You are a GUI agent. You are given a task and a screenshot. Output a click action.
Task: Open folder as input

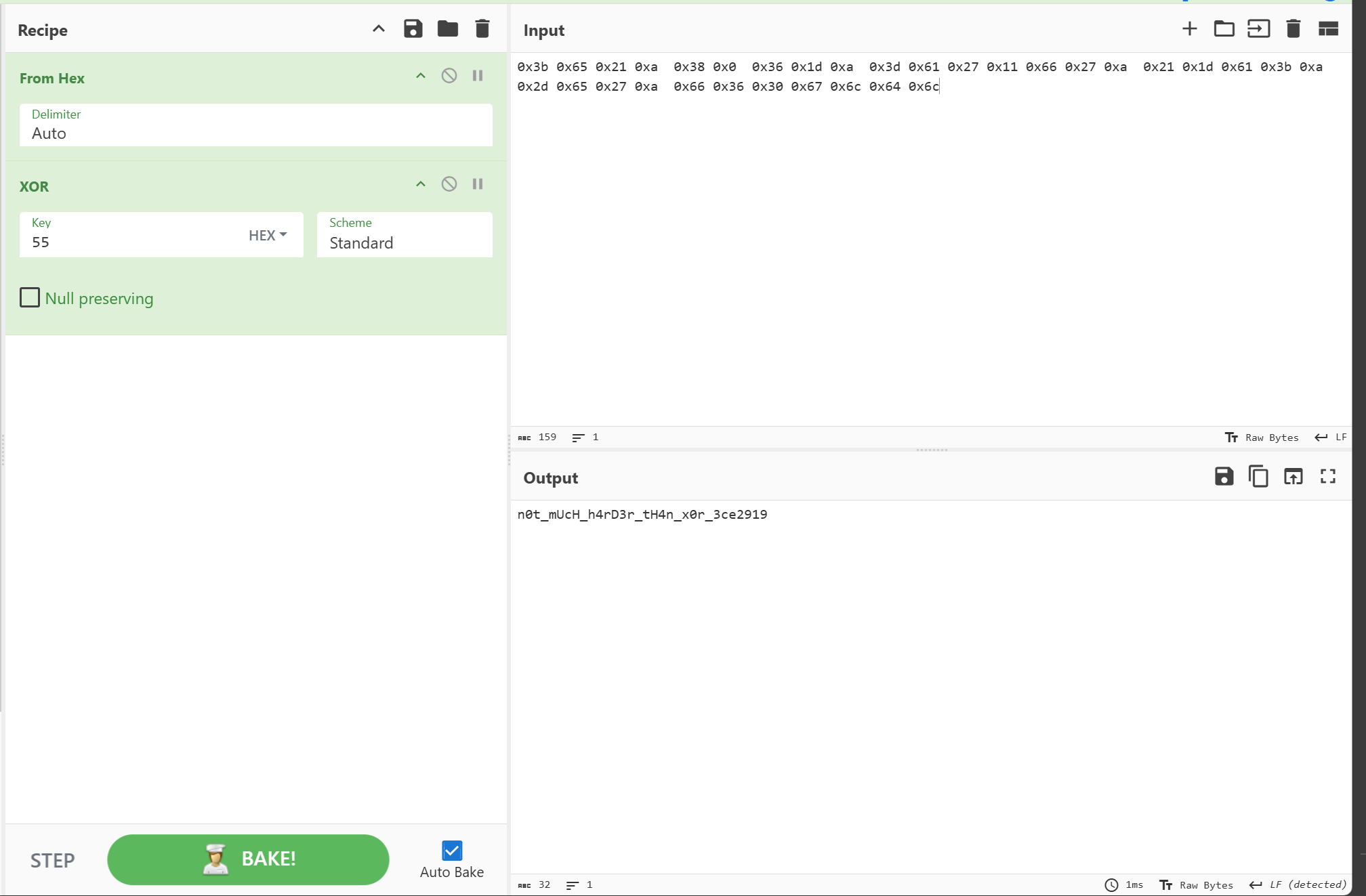coord(1224,29)
